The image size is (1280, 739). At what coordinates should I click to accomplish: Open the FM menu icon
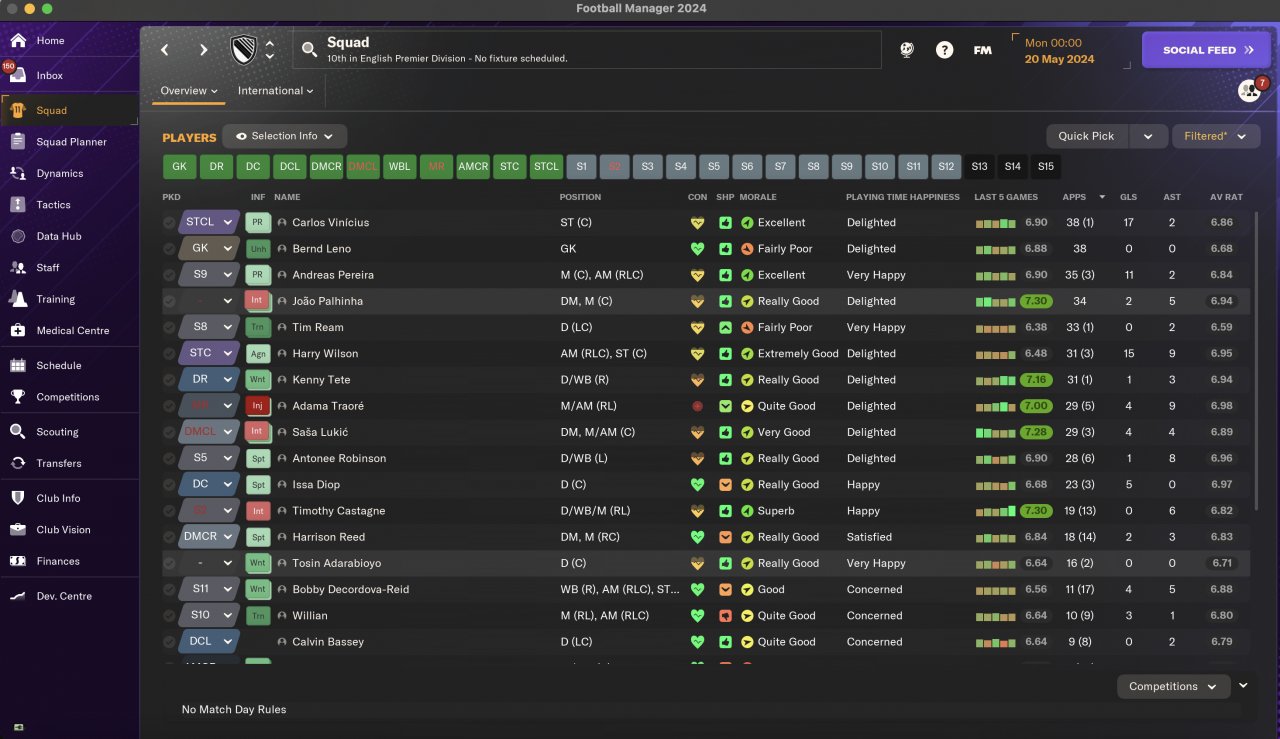983,50
